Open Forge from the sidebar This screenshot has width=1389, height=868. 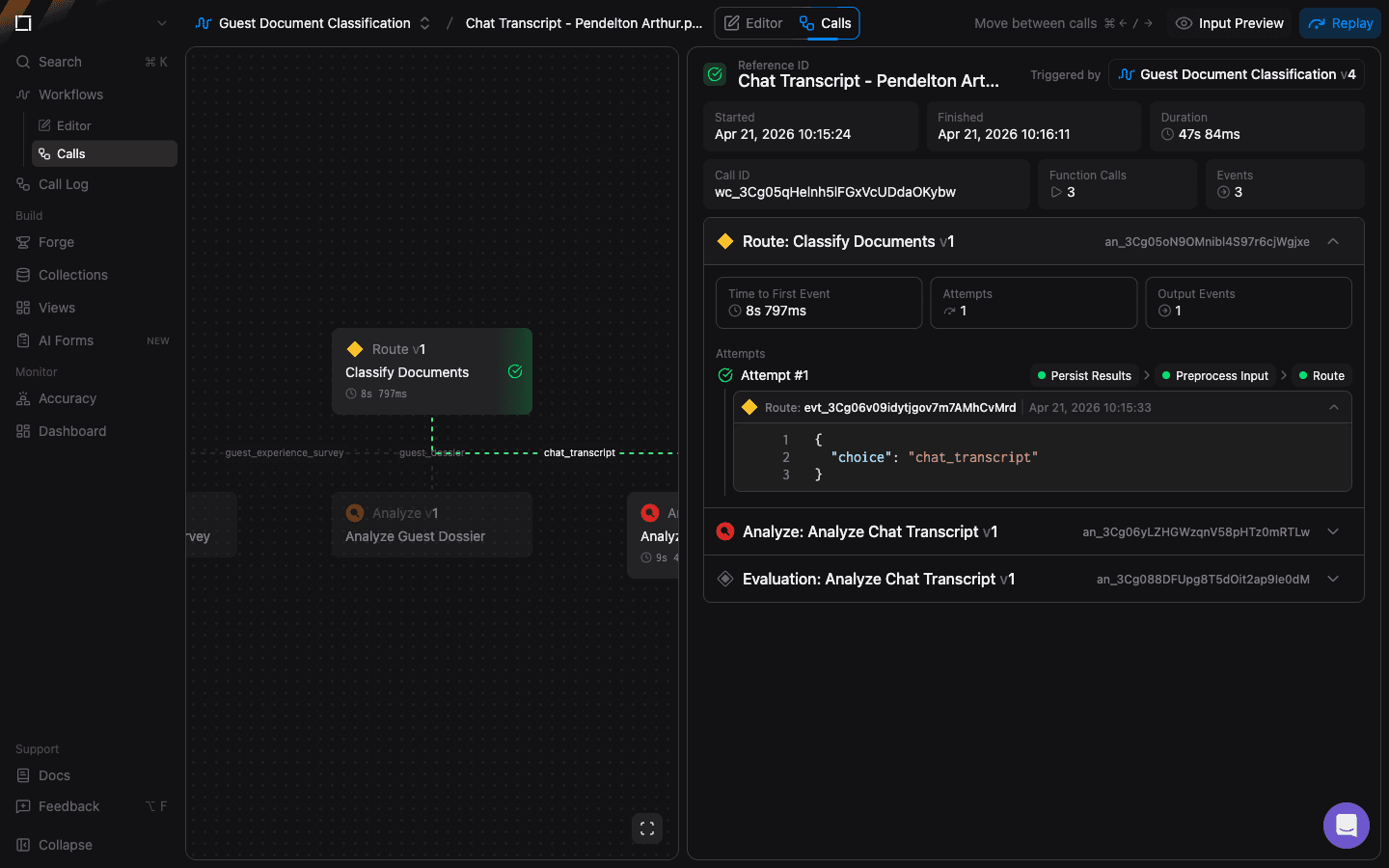pos(56,242)
